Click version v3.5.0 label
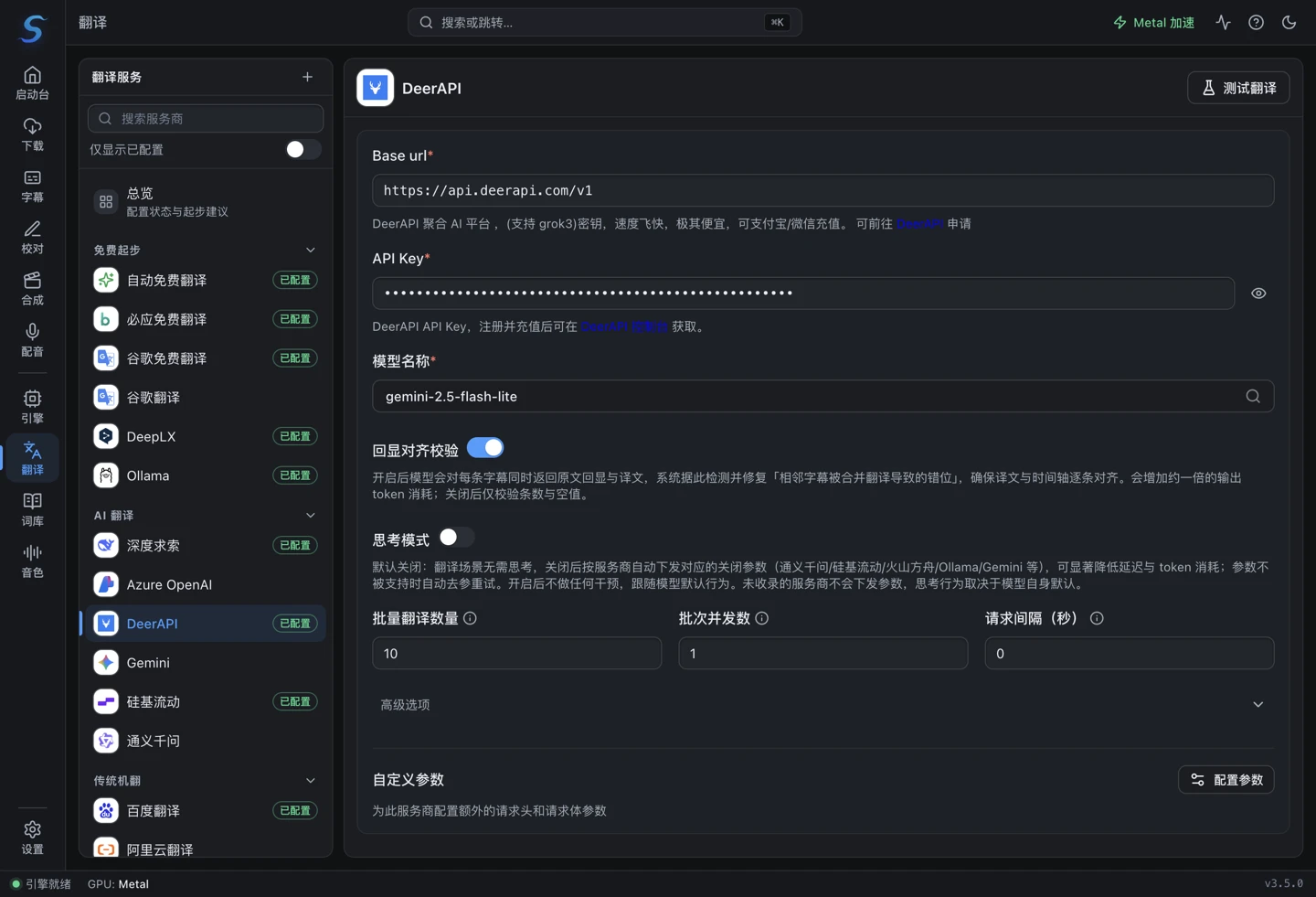The width and height of the screenshot is (1316, 897). [1283, 883]
